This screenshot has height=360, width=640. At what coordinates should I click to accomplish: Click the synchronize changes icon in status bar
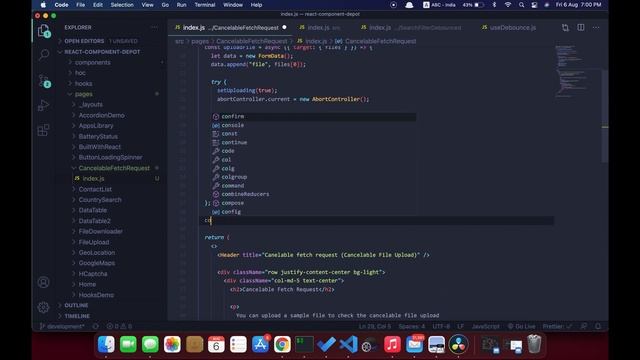(96, 326)
